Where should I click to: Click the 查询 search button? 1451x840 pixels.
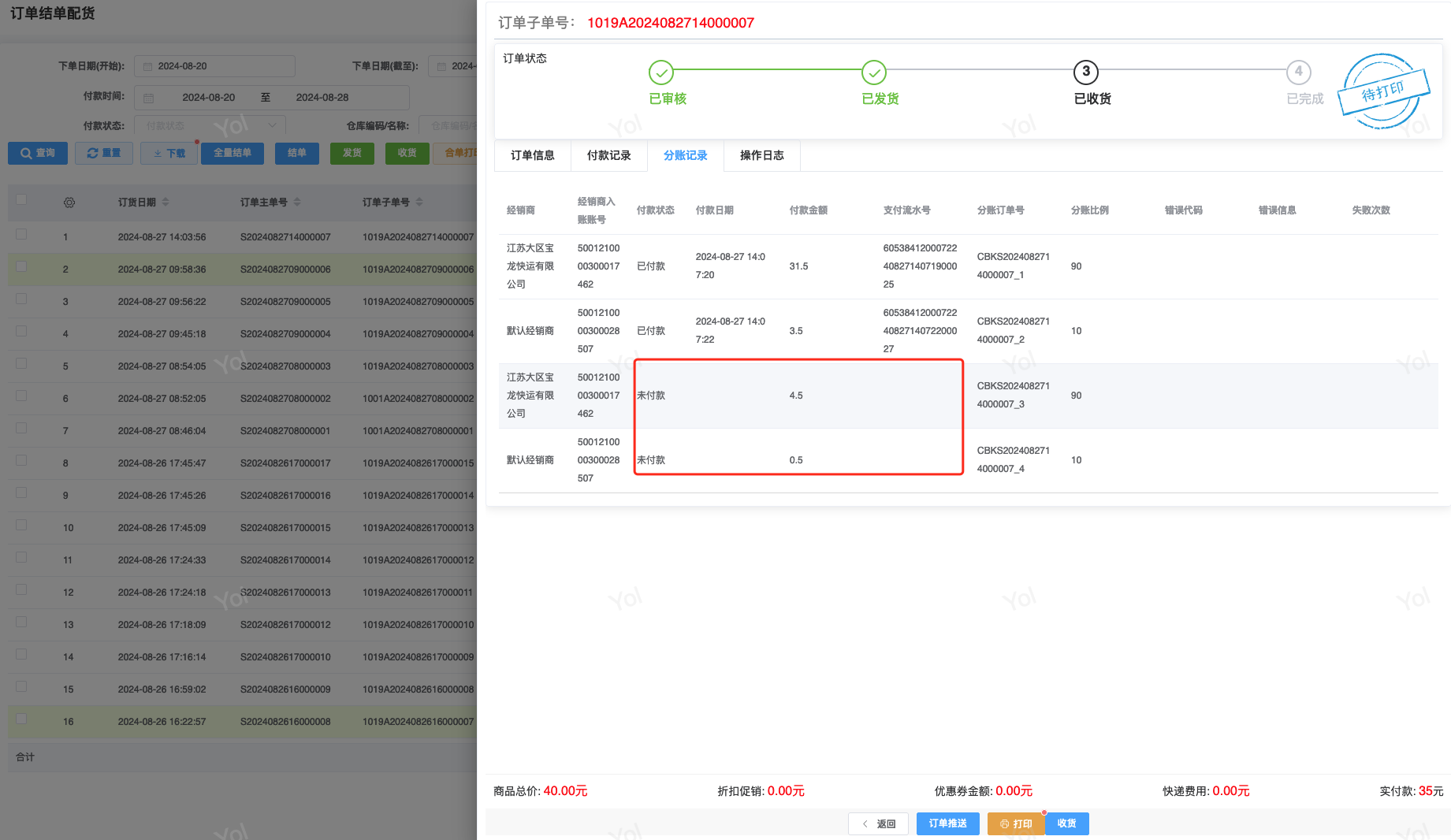(x=38, y=153)
